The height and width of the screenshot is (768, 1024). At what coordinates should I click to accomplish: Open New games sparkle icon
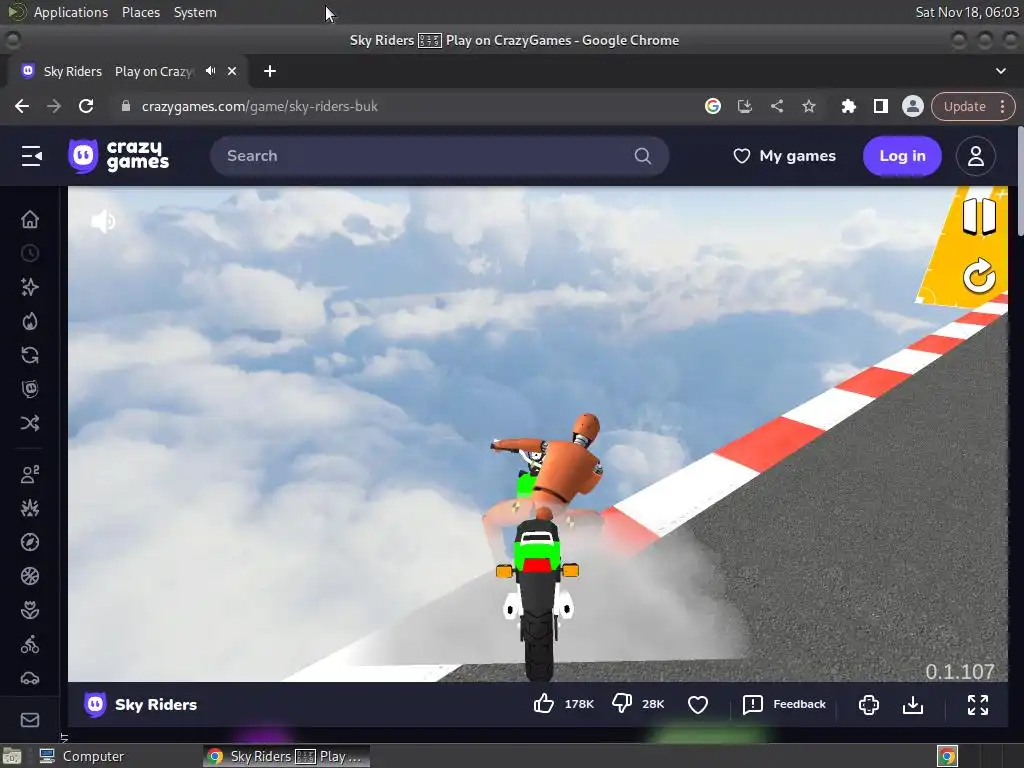[x=30, y=287]
